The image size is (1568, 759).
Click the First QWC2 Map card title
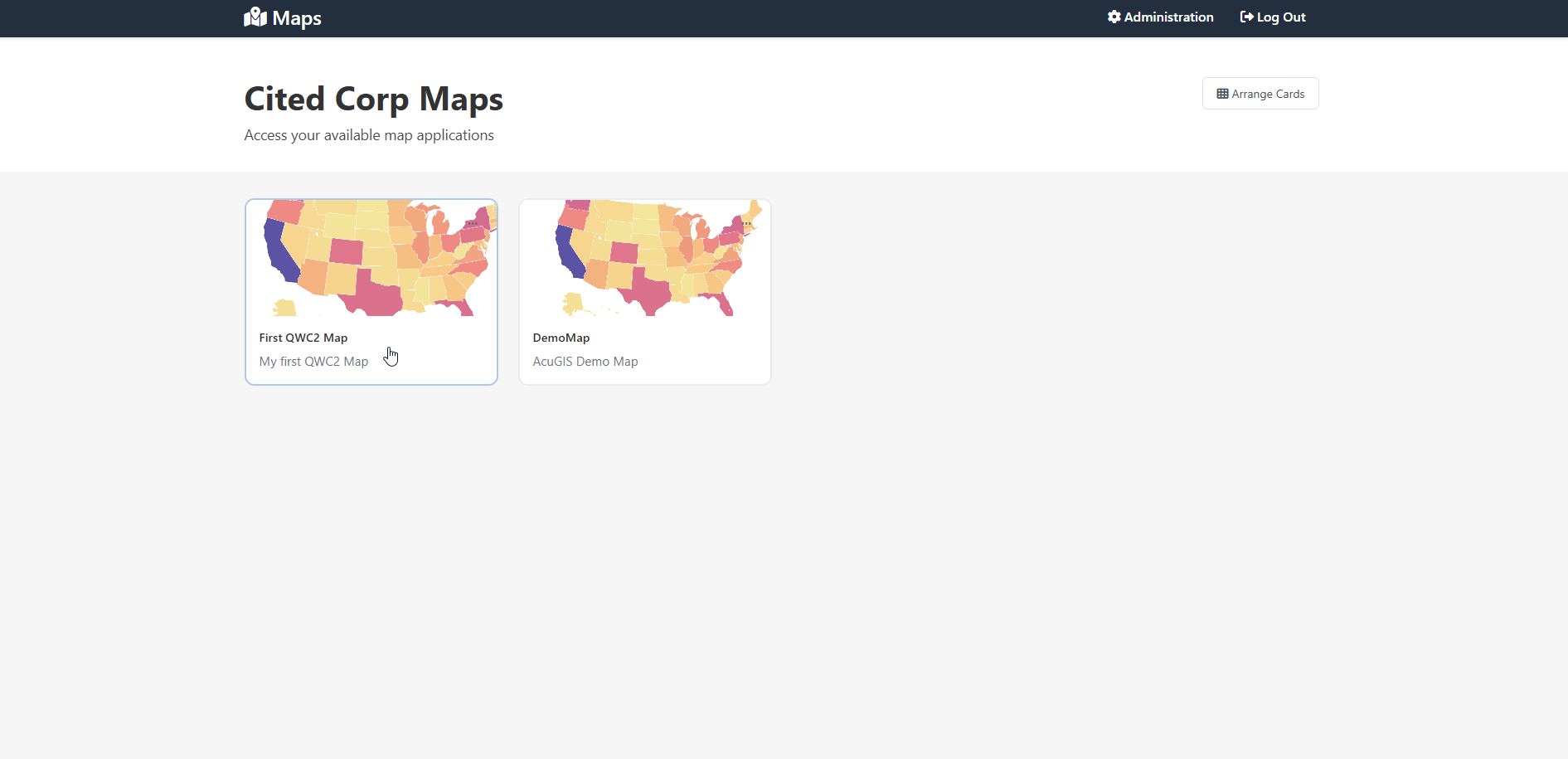pyautogui.click(x=303, y=338)
